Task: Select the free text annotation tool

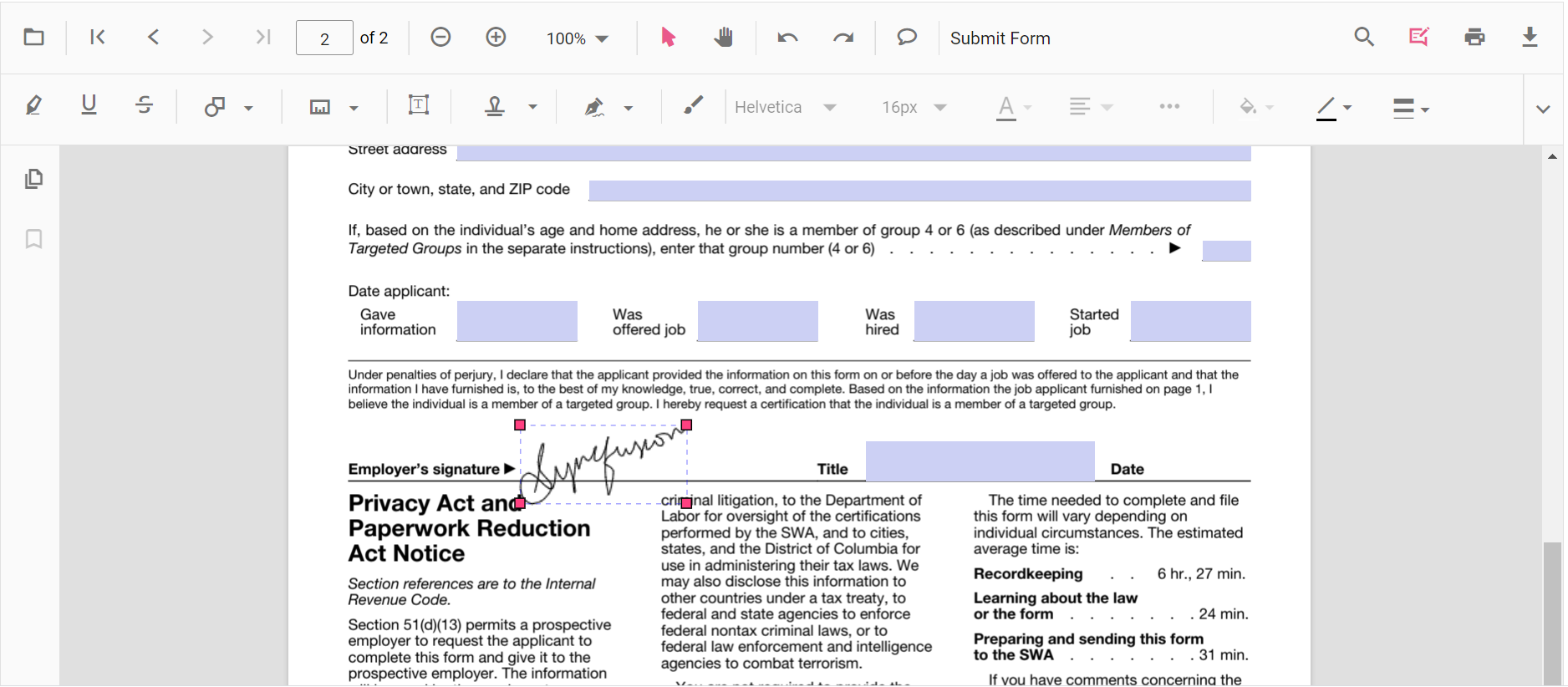Action: click(418, 105)
